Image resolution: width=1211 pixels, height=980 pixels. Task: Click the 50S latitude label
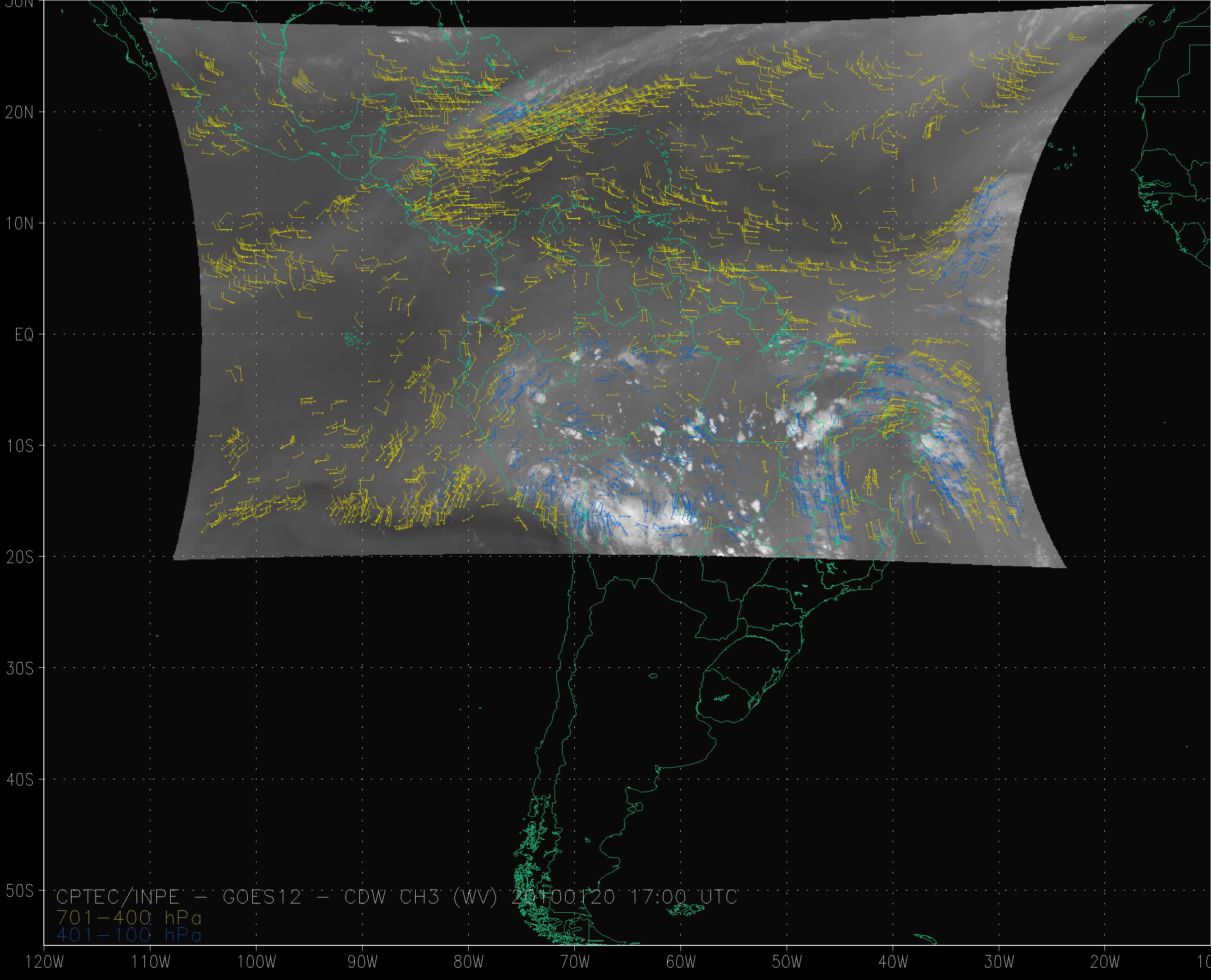point(19,891)
